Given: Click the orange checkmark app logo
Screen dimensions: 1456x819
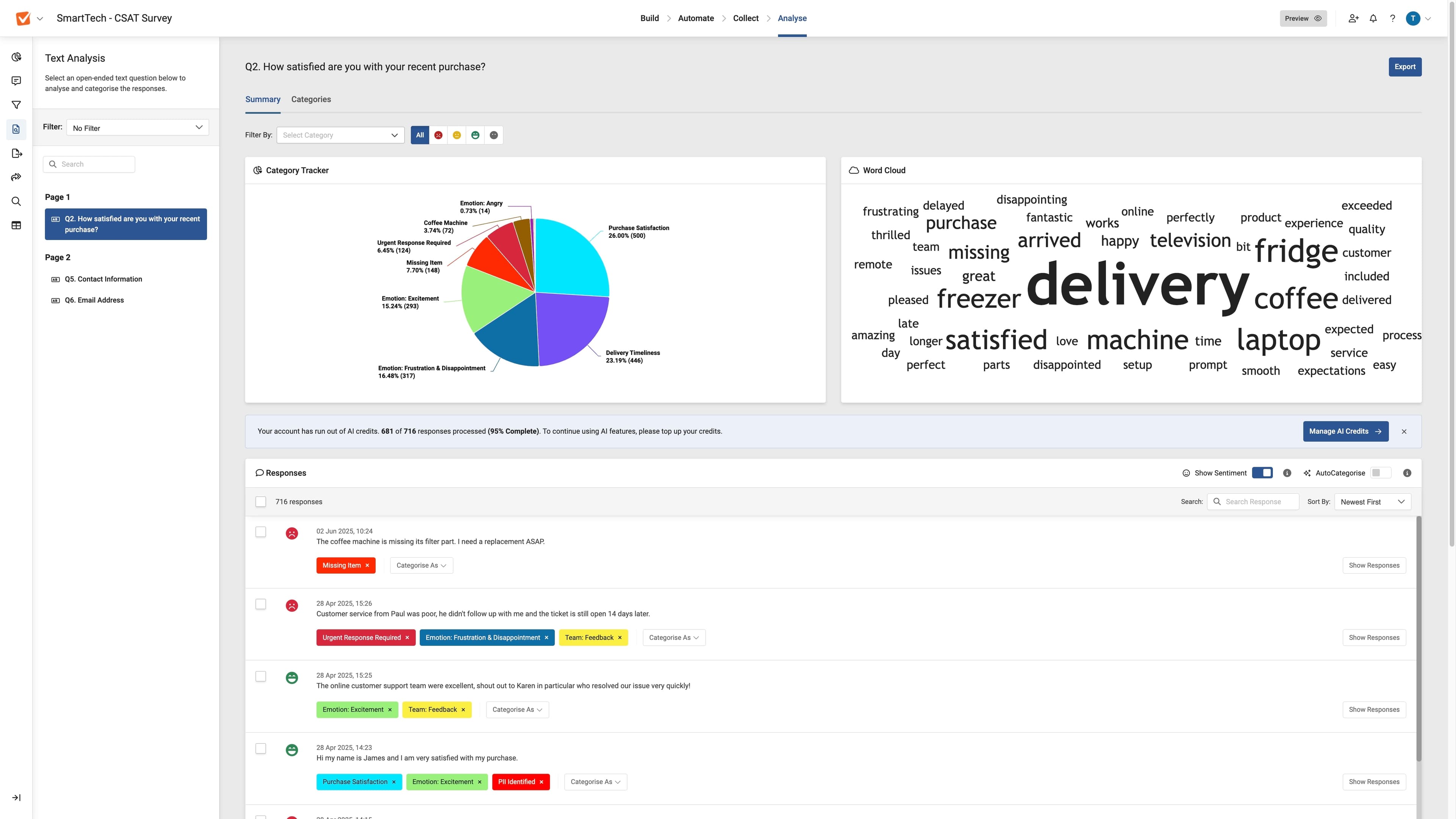Looking at the screenshot, I should click(23, 18).
